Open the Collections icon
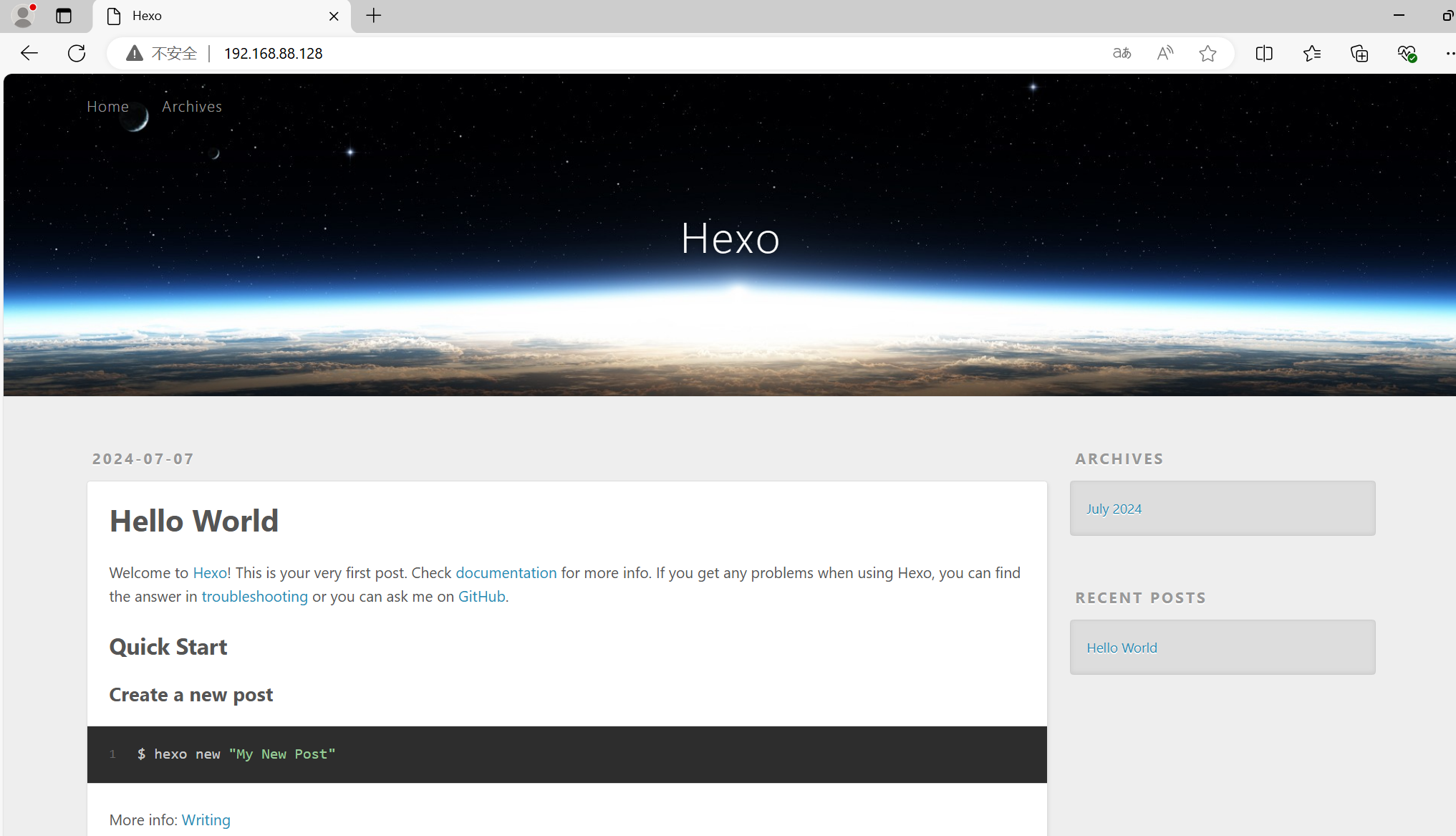Image resolution: width=1456 pixels, height=836 pixels. (x=1359, y=53)
